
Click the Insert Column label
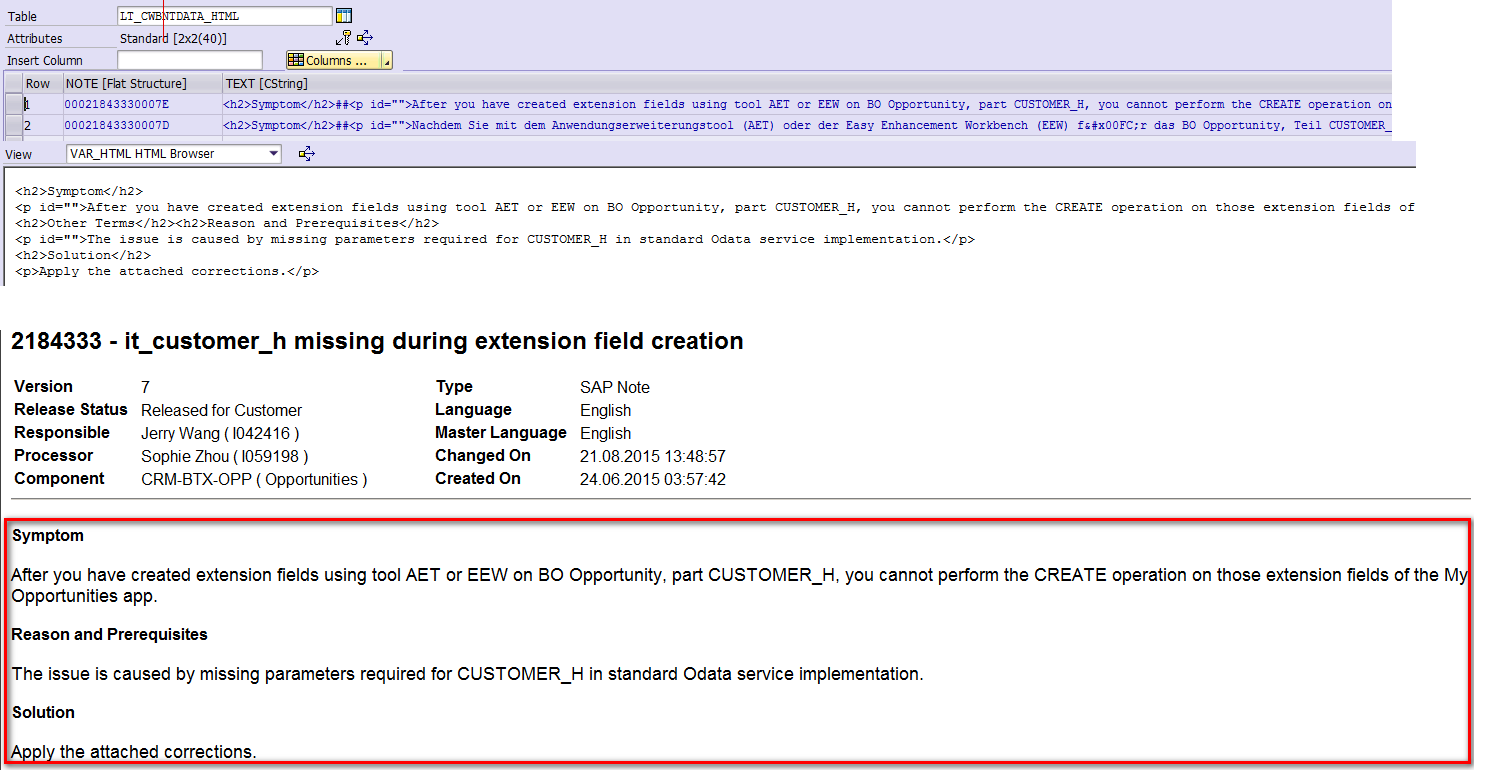[x=45, y=60]
